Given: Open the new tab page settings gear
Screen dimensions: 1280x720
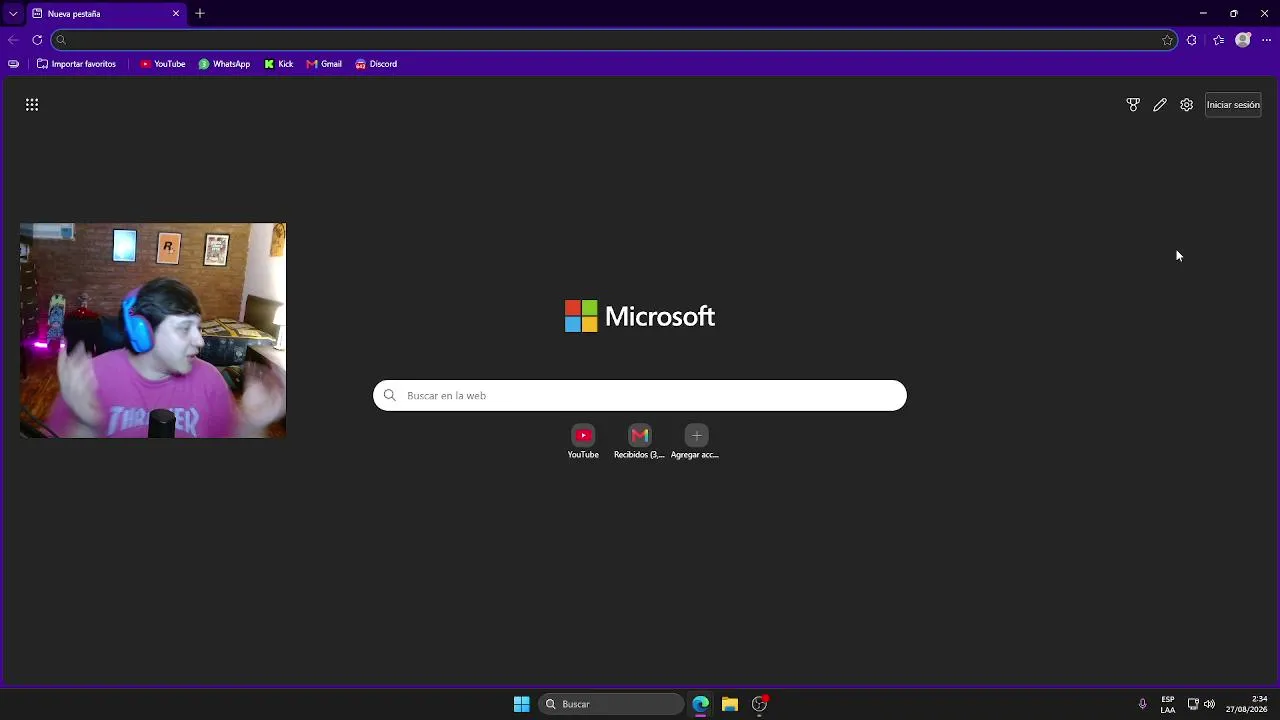Looking at the screenshot, I should (1186, 105).
